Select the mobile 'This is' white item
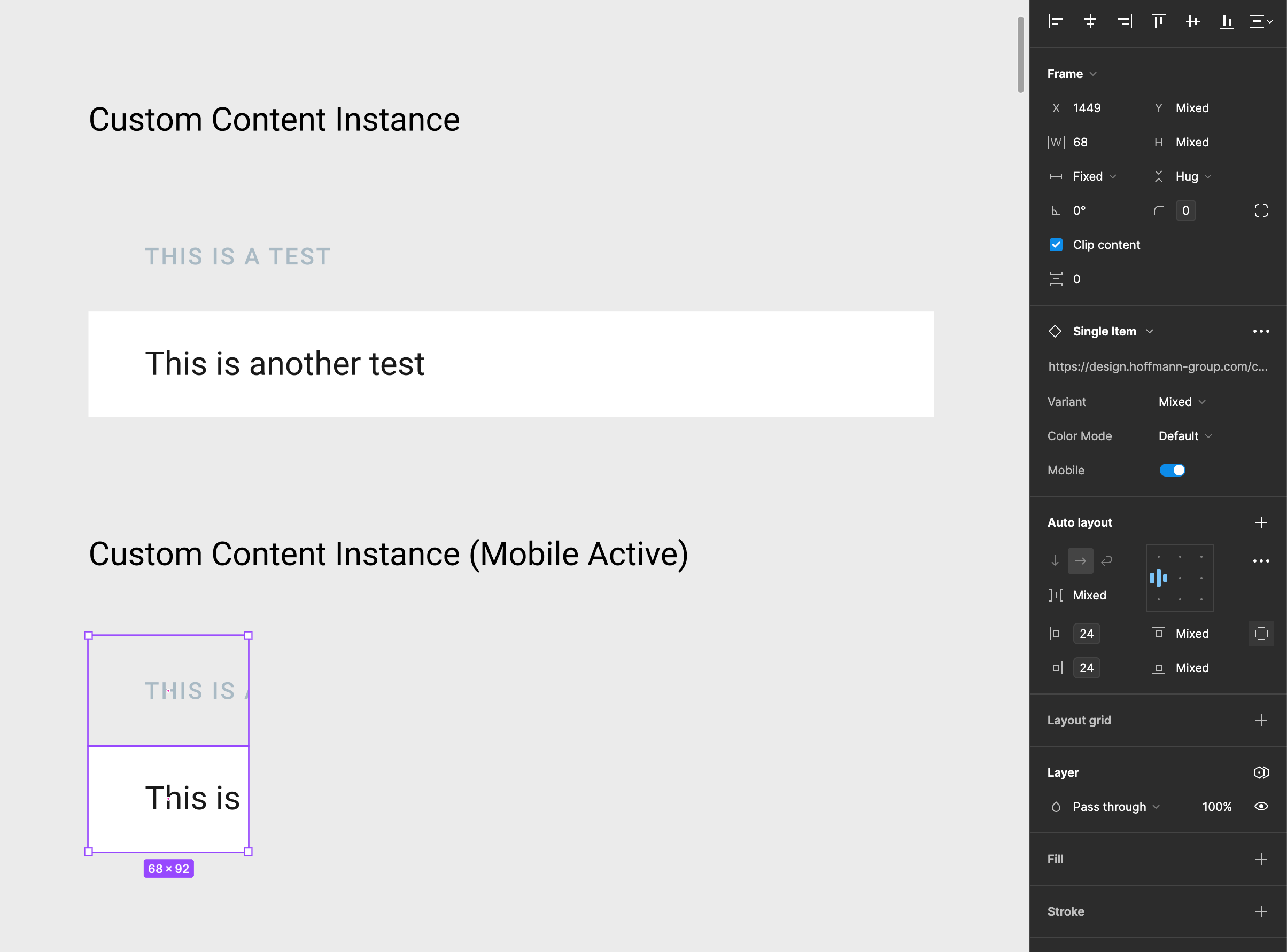Screen dimensions: 1287x952 pos(168,799)
